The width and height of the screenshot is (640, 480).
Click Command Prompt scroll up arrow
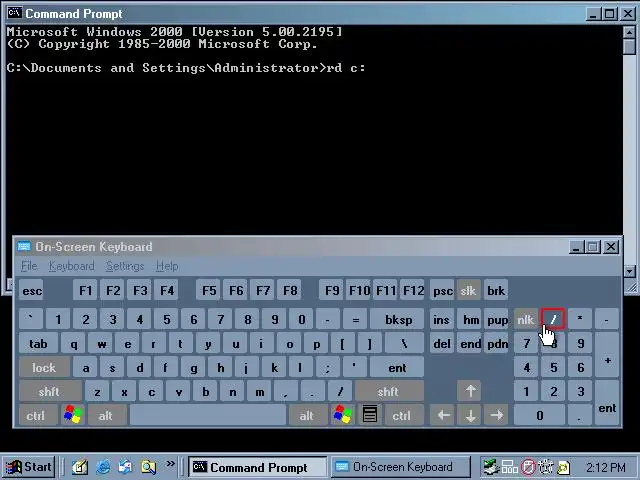(x=629, y=32)
